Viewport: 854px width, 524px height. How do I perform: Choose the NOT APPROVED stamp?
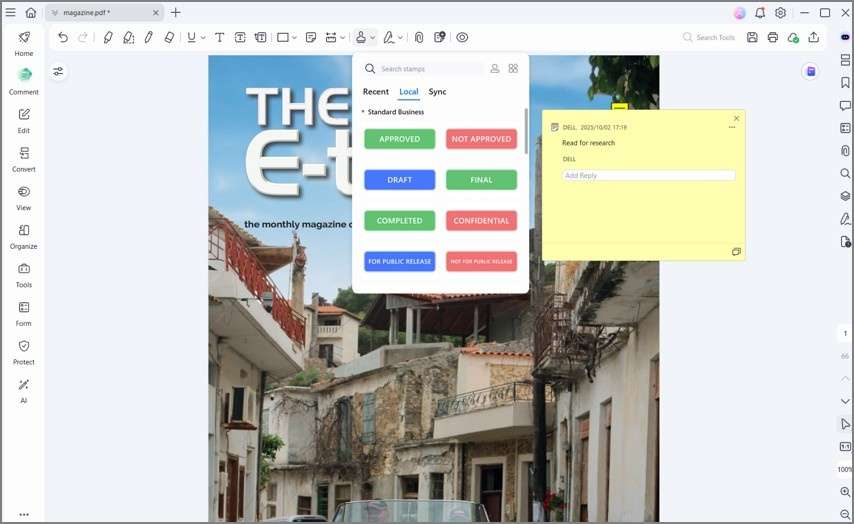pos(481,139)
